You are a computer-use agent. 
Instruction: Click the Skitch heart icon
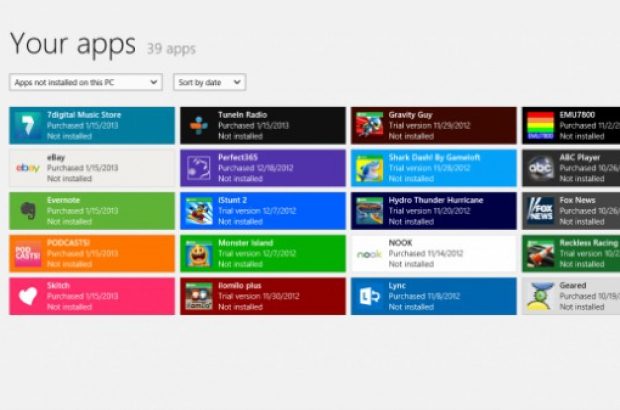27,296
